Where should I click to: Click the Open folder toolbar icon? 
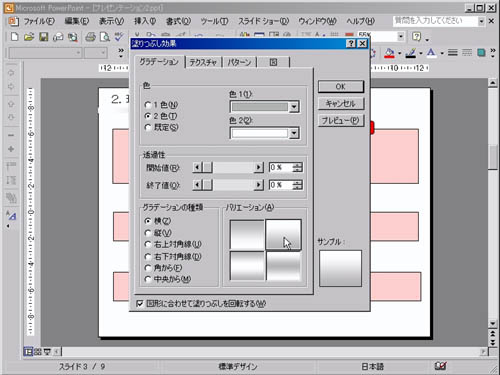29,37
